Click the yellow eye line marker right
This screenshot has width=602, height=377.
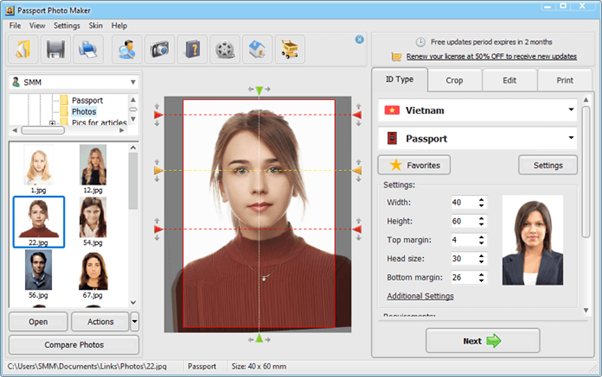[357, 170]
